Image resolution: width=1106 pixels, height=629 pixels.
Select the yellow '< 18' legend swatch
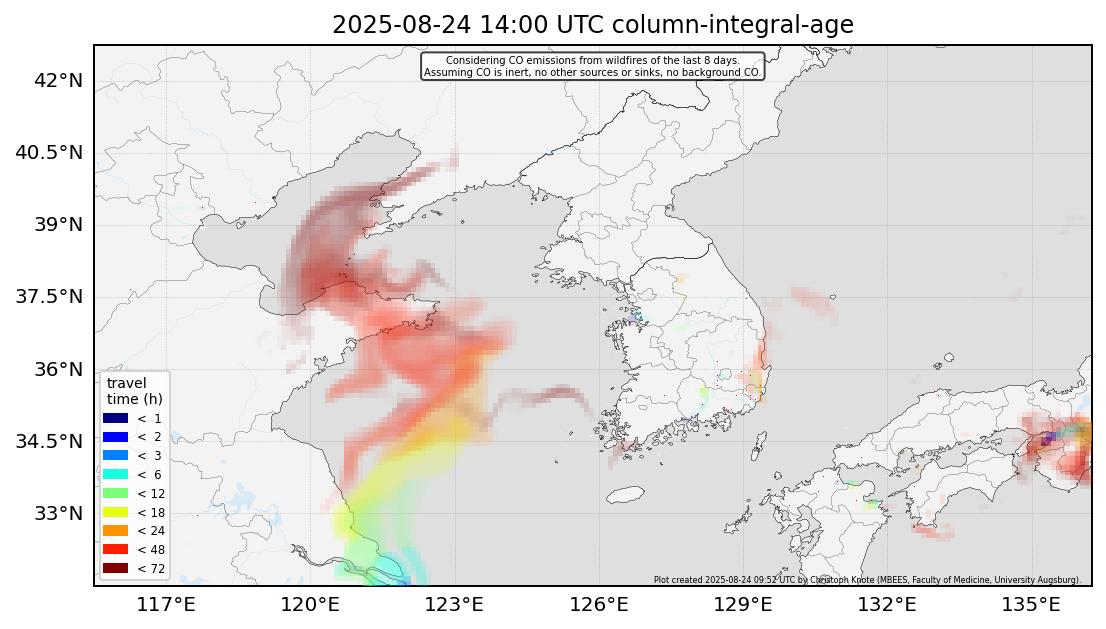116,512
